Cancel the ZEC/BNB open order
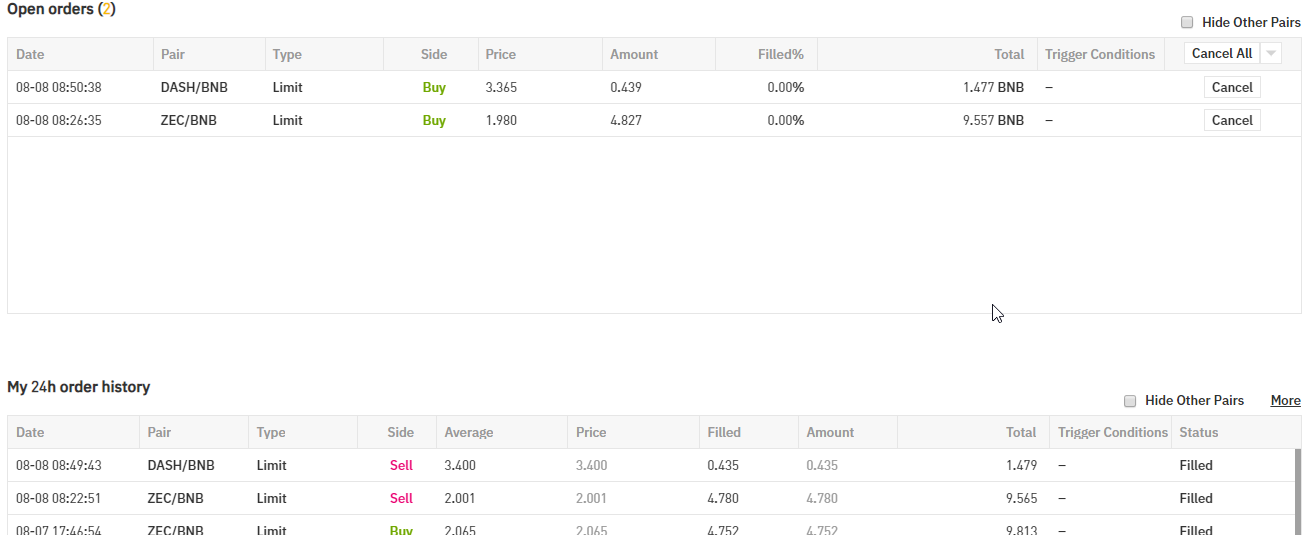 1231,120
